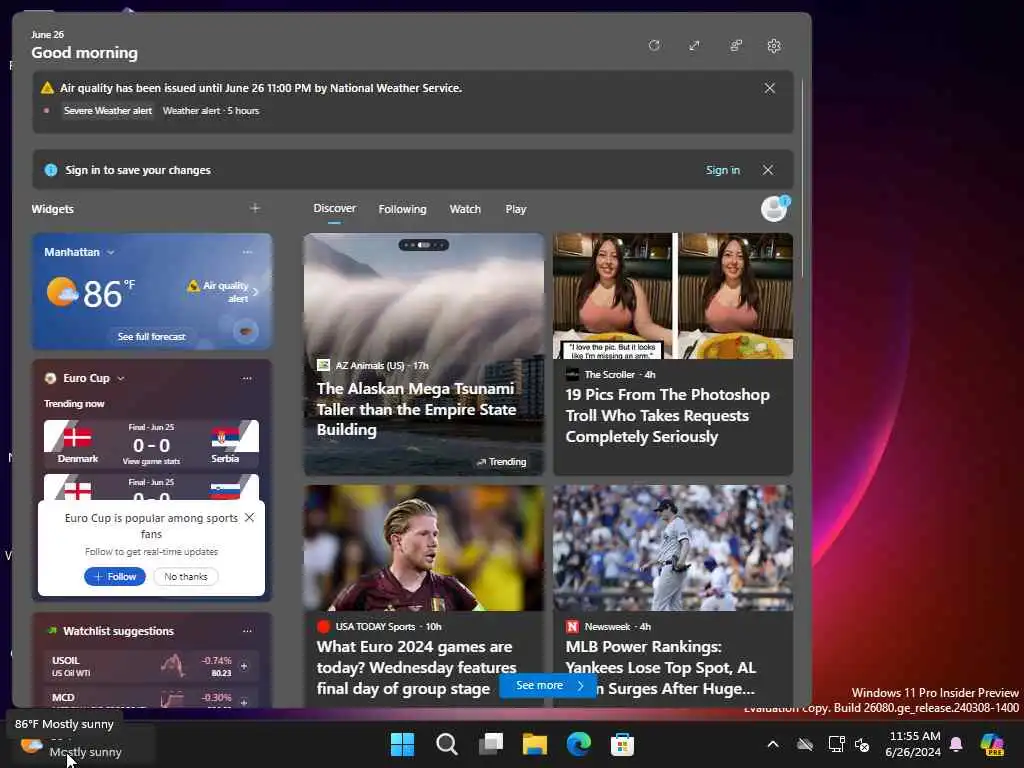Open Copilot preview icon in taskbar
Viewport: 1024px width, 768px height.
pos(992,744)
